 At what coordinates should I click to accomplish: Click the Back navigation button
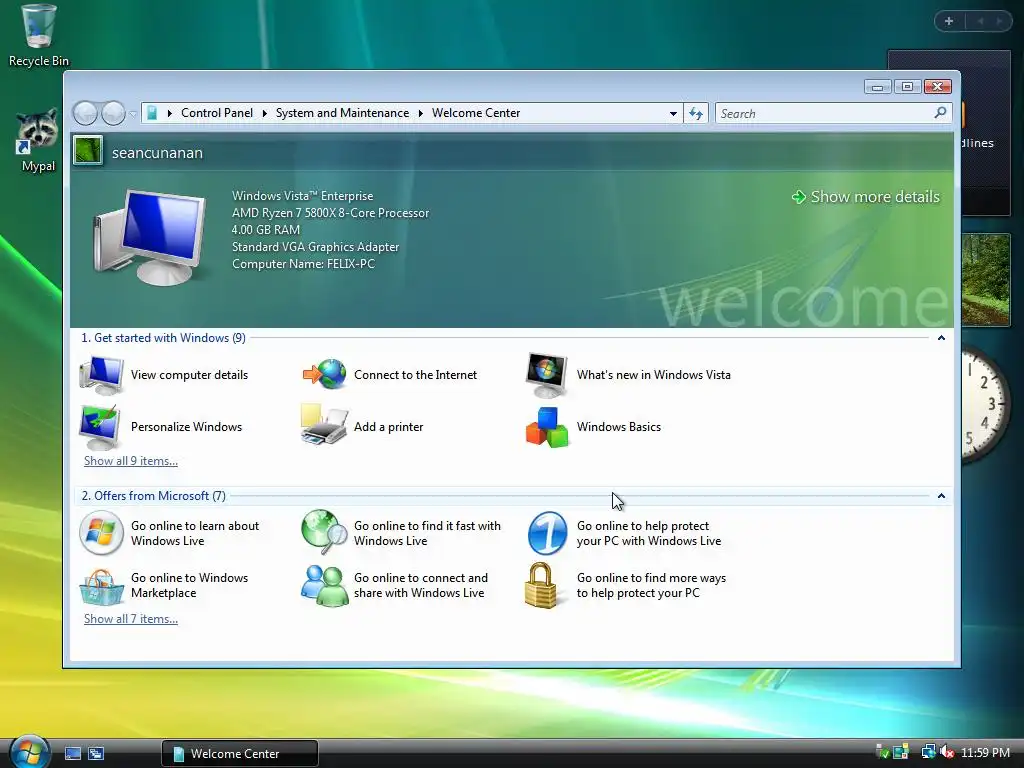[85, 114]
